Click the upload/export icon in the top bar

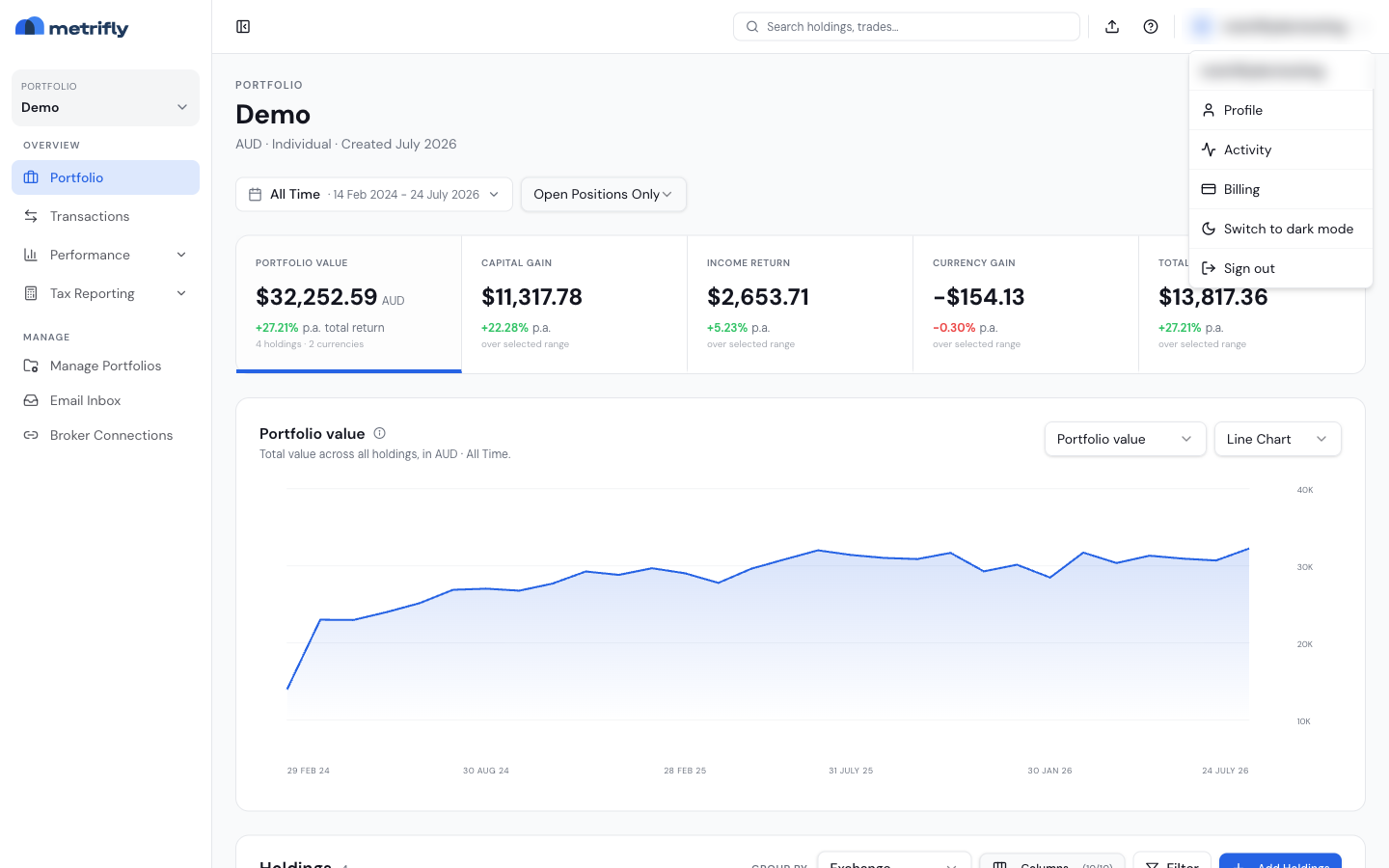tap(1112, 27)
